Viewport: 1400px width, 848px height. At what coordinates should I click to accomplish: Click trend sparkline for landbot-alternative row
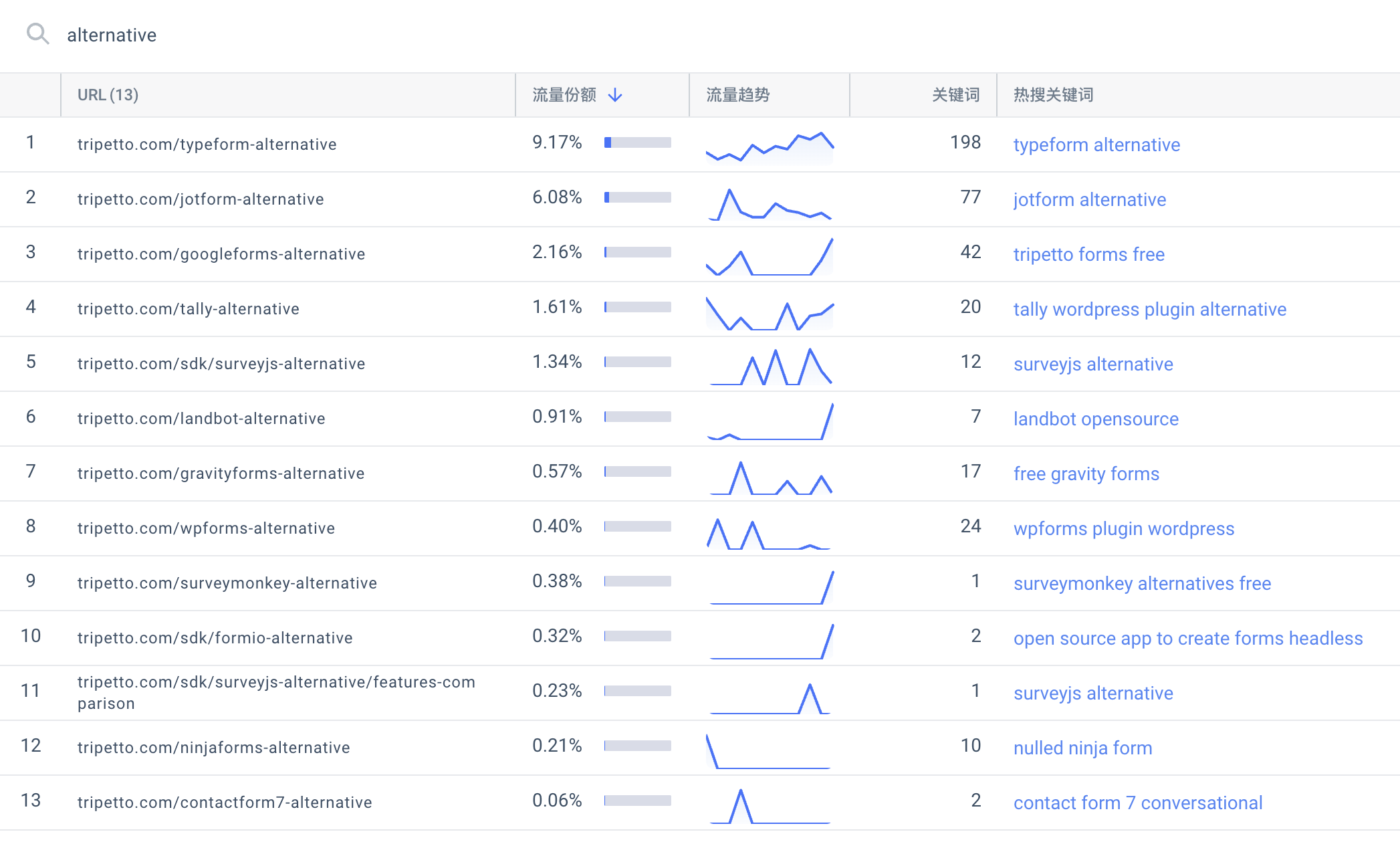pyautogui.click(x=770, y=421)
